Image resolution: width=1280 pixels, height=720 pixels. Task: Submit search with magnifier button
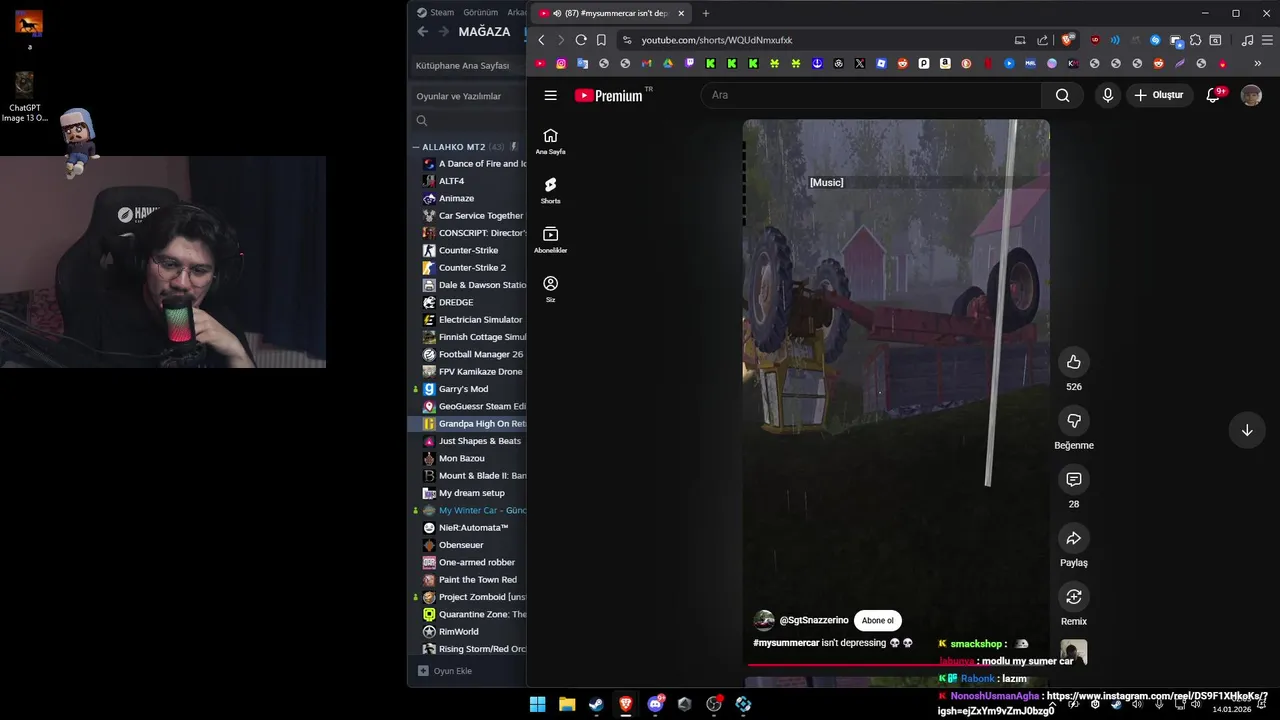[x=1062, y=95]
